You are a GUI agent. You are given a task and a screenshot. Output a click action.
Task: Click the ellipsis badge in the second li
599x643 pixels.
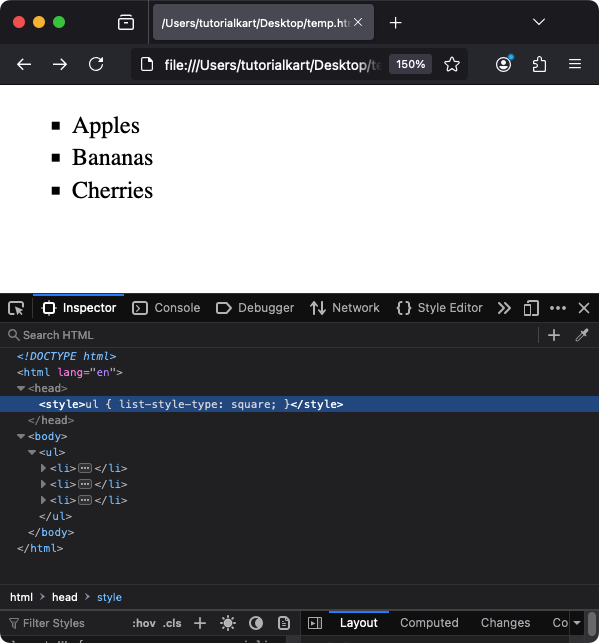point(85,484)
